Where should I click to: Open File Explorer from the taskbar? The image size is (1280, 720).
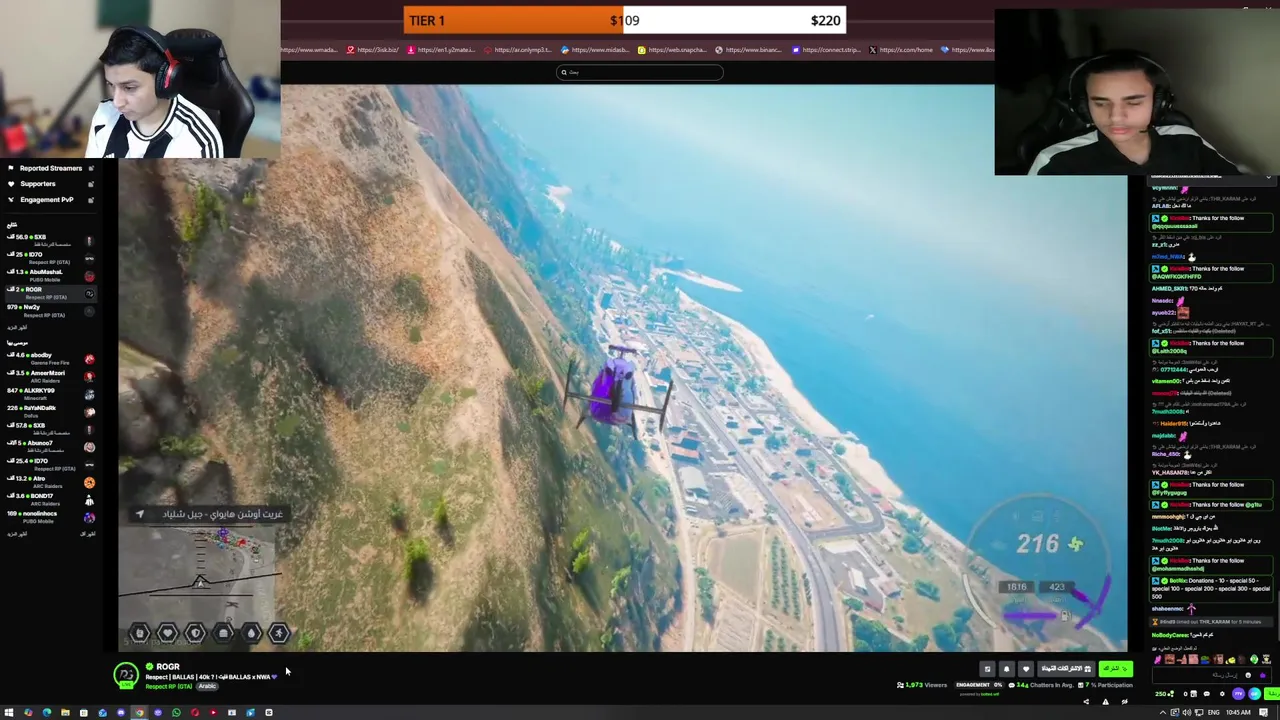[65, 712]
